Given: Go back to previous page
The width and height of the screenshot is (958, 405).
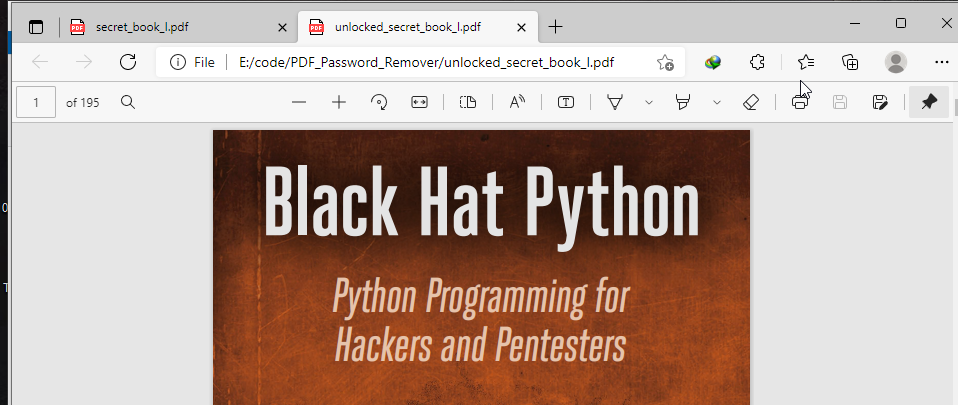Looking at the screenshot, I should coord(40,62).
